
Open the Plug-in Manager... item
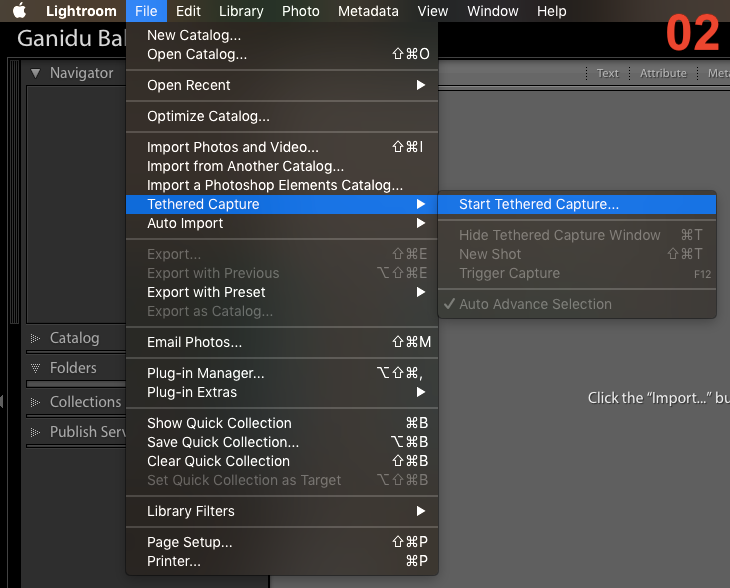tap(282, 373)
